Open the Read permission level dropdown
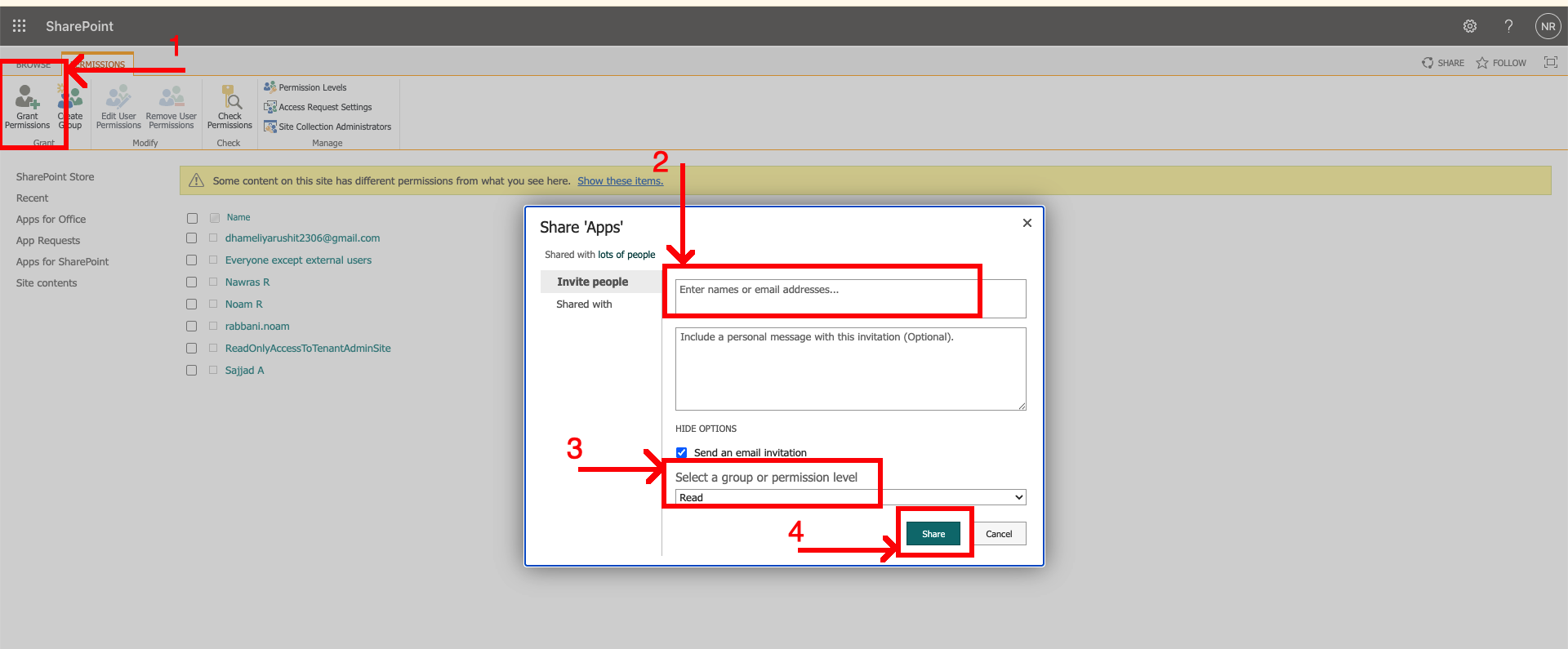This screenshot has height=649, width=1568. 850,497
